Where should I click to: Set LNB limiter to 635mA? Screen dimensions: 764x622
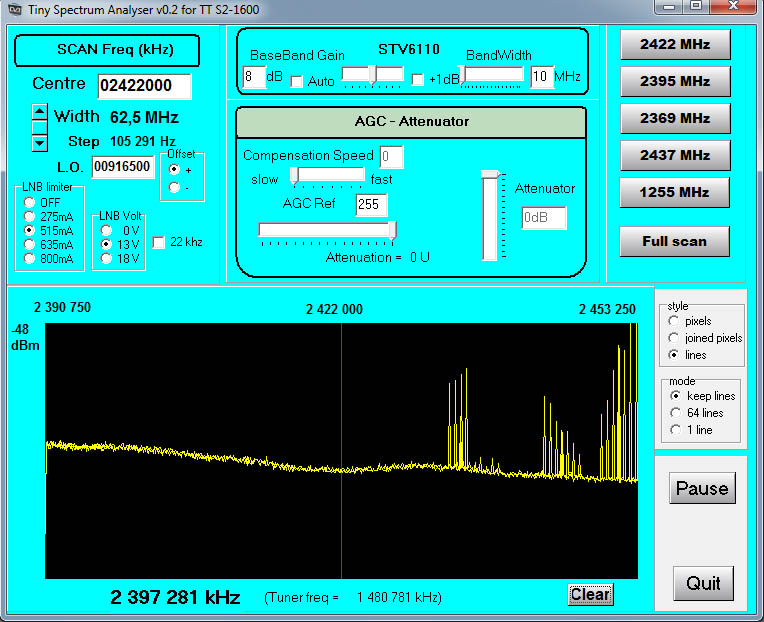coord(29,245)
